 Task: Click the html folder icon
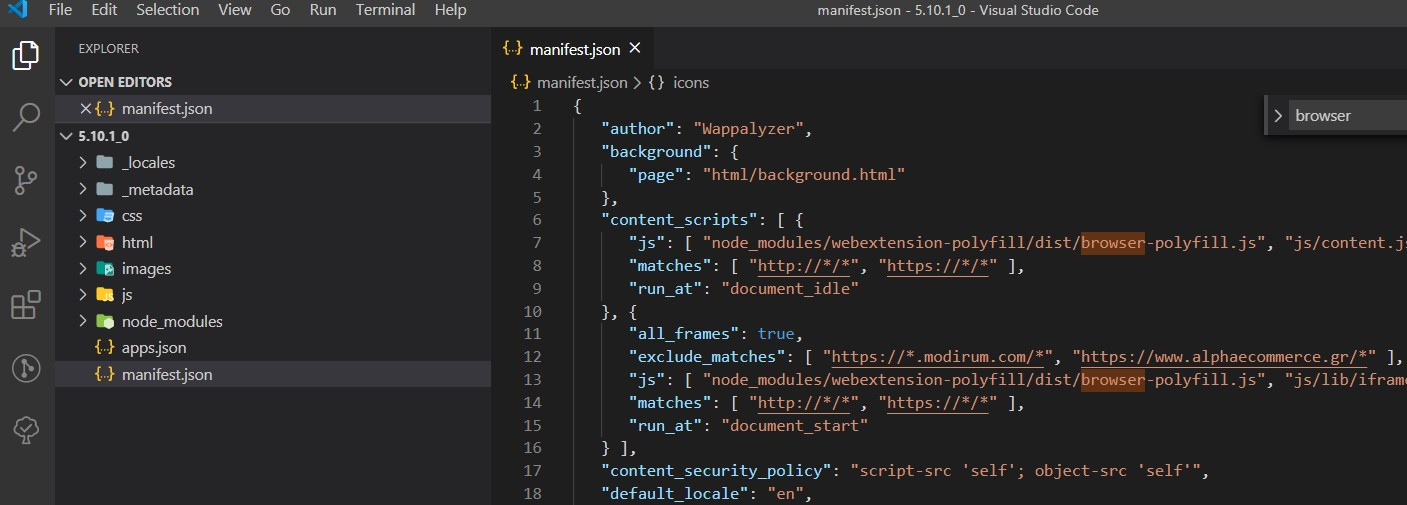click(105, 242)
